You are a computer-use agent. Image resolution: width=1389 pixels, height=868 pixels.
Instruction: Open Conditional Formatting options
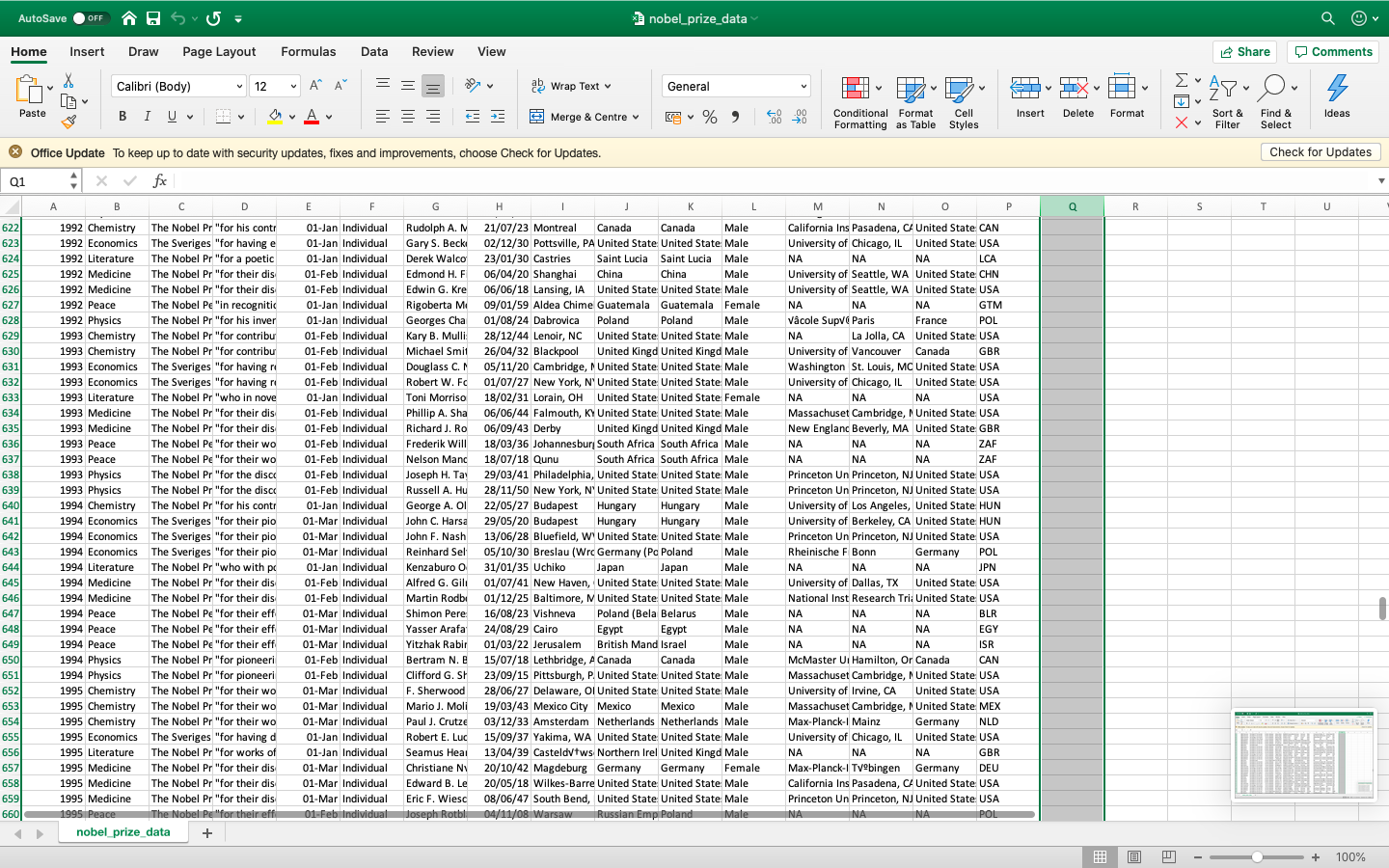pyautogui.click(x=859, y=100)
